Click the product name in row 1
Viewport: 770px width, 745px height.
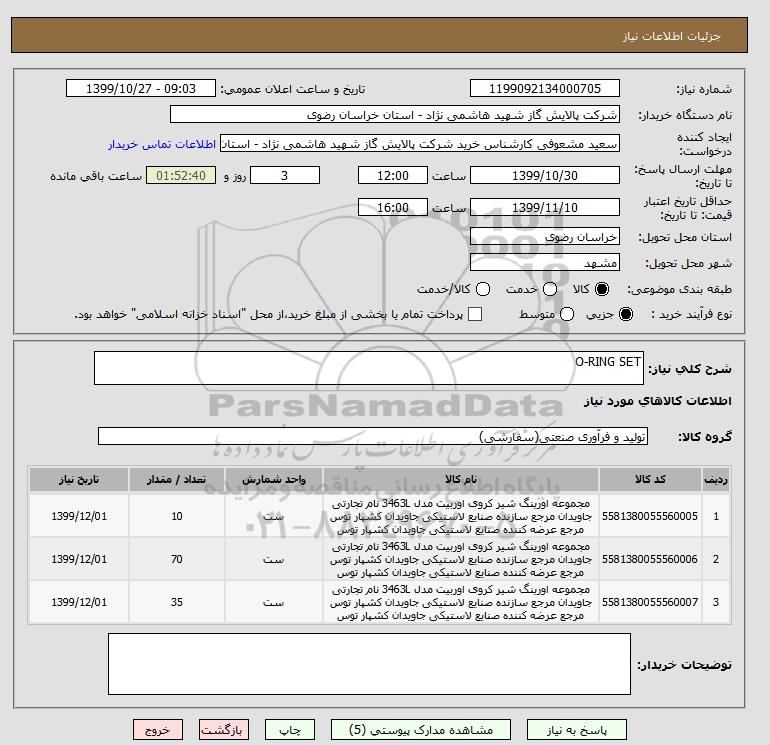tap(461, 517)
